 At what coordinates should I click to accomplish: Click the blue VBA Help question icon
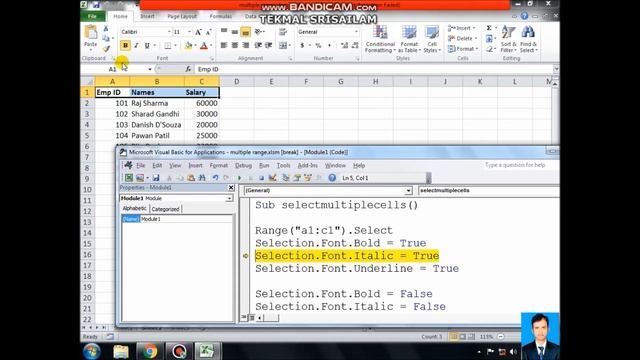click(x=332, y=178)
